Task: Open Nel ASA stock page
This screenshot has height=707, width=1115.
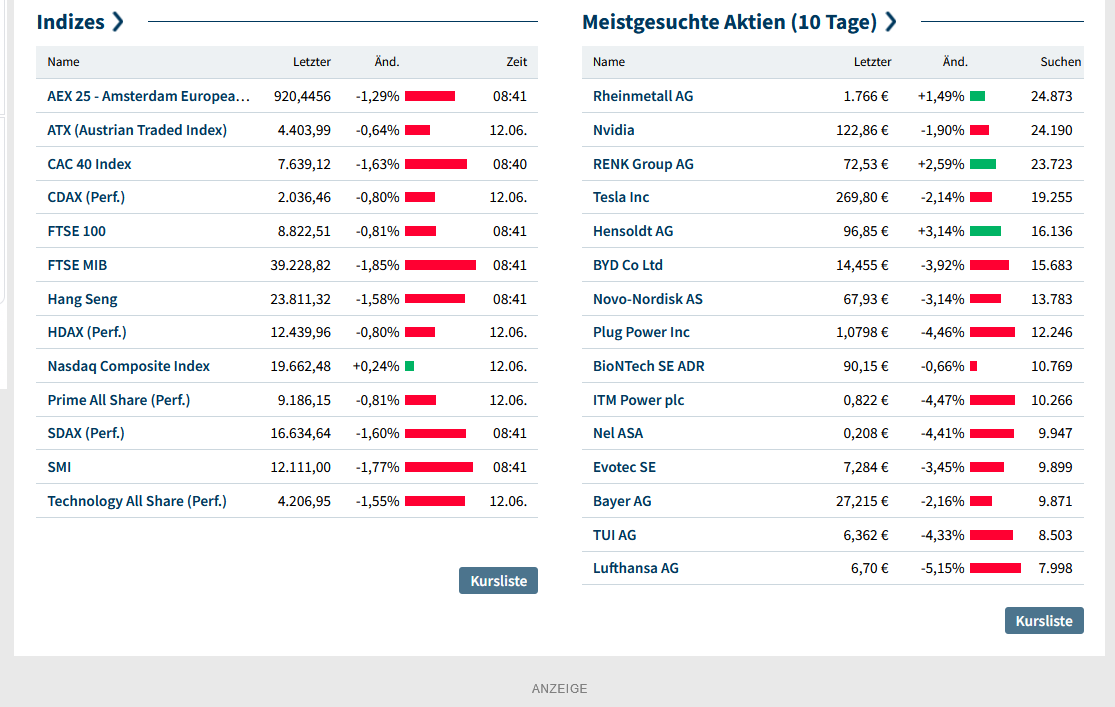Action: (618, 433)
